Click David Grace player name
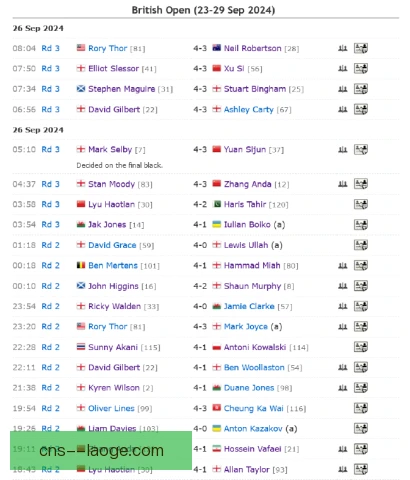 tap(112, 245)
